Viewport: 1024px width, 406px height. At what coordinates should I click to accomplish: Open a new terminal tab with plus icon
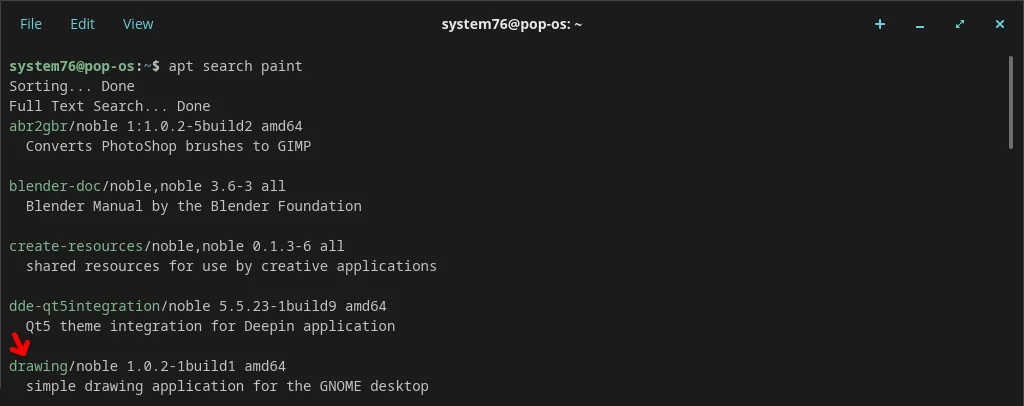880,24
